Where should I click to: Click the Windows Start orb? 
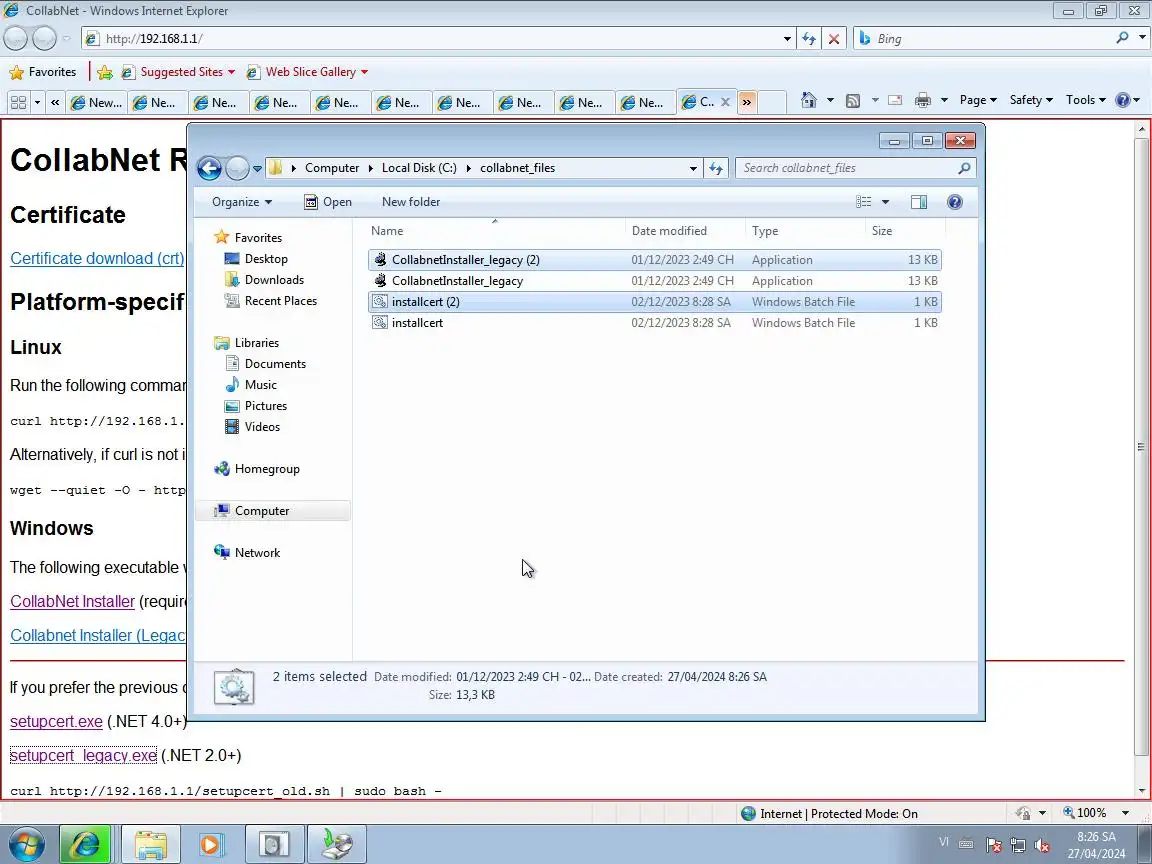[x=26, y=844]
